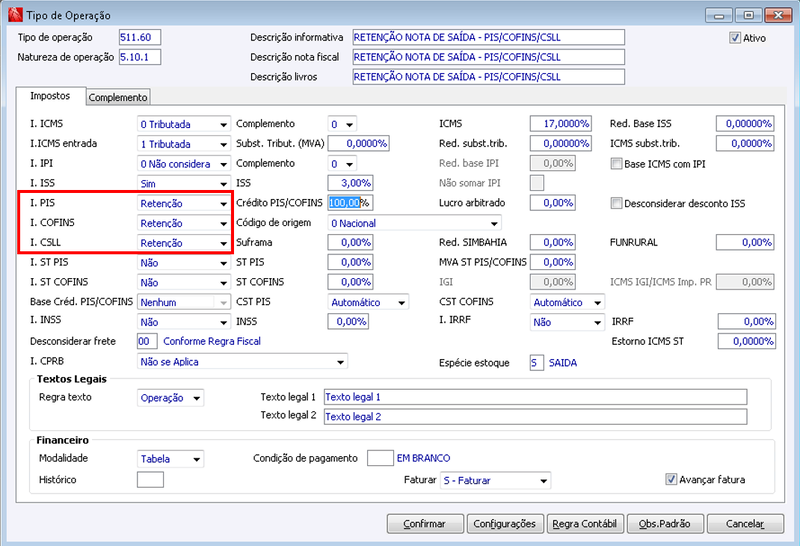The image size is (800, 546).
Task: Click the Tipo de operação field
Action: tap(140, 37)
